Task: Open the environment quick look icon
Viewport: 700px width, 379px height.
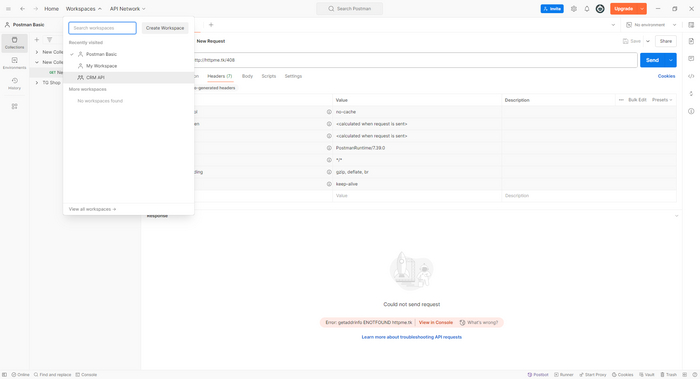Action: (691, 25)
